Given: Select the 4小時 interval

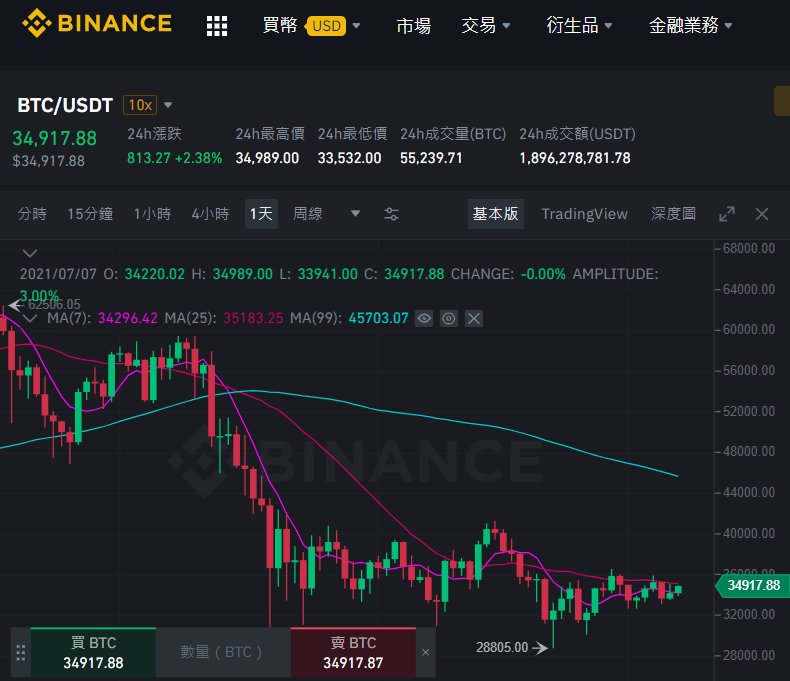Looking at the screenshot, I should point(211,214).
